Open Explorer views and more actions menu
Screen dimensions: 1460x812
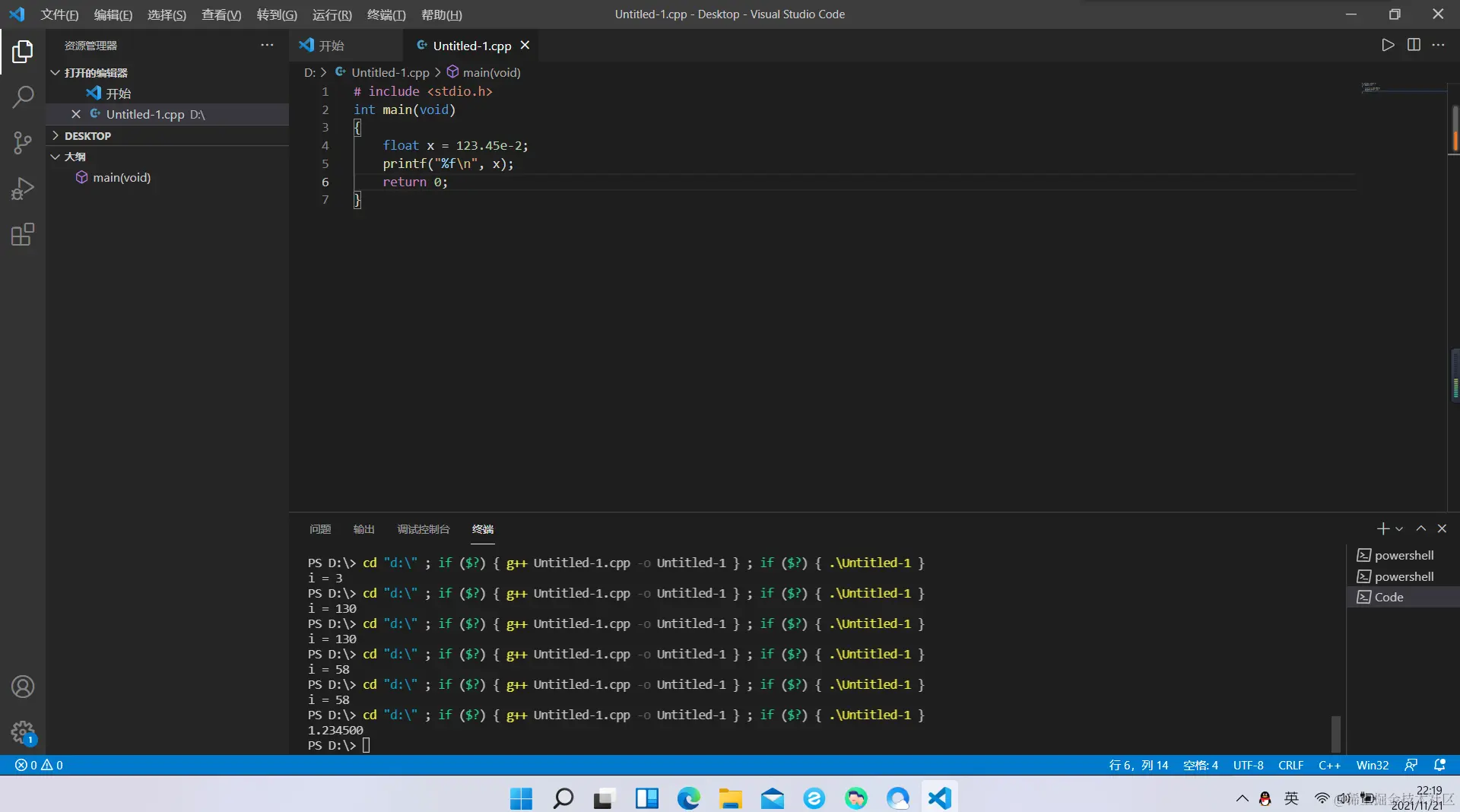267,45
